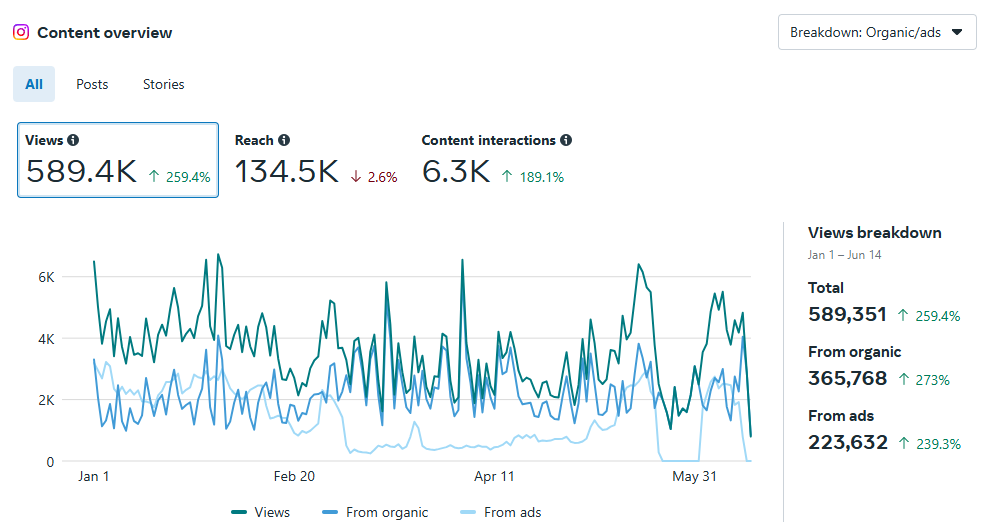Select the All tab

[34, 85]
